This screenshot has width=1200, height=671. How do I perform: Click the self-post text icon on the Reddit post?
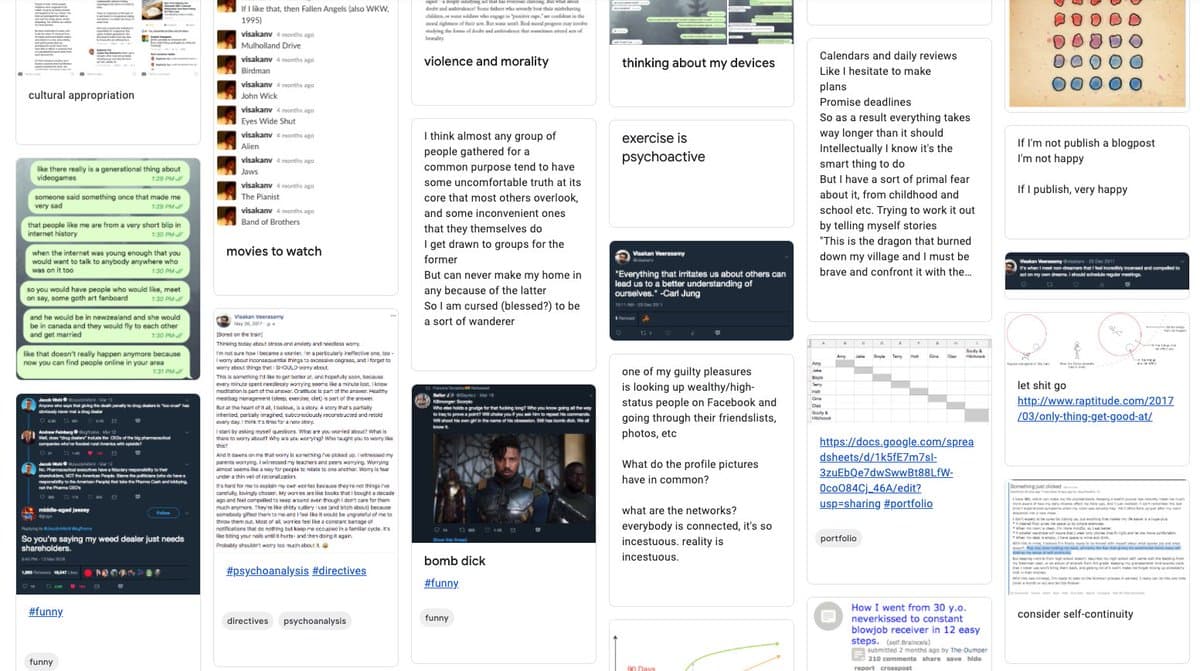pyautogui.click(x=829, y=615)
